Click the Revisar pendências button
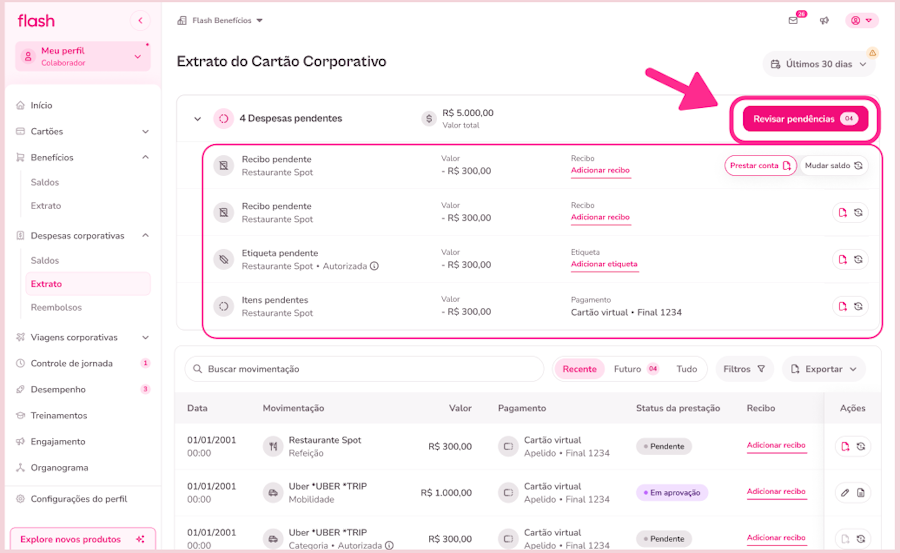This screenshot has width=900, height=553. (805, 119)
